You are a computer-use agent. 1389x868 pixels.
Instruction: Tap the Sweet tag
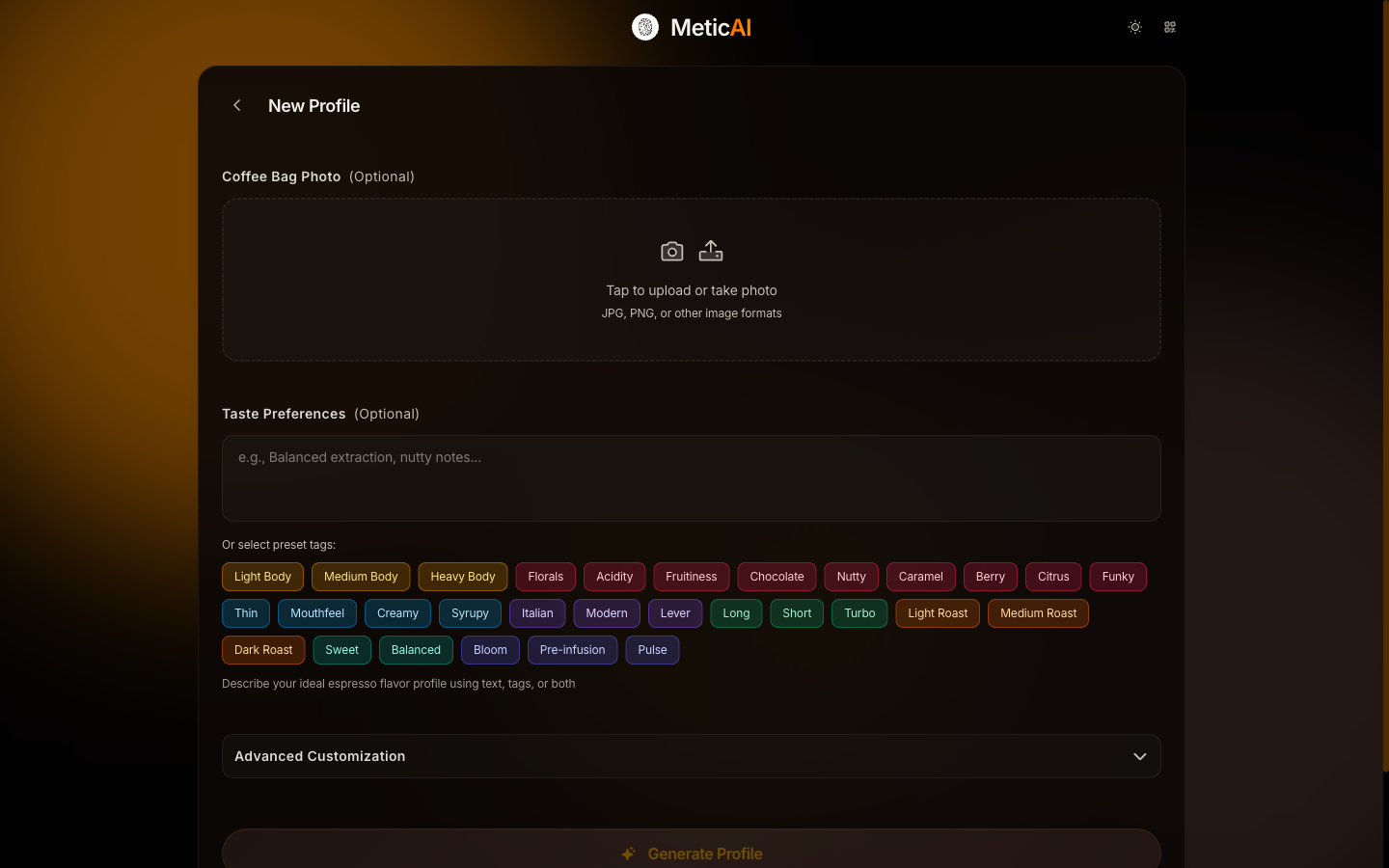point(341,650)
